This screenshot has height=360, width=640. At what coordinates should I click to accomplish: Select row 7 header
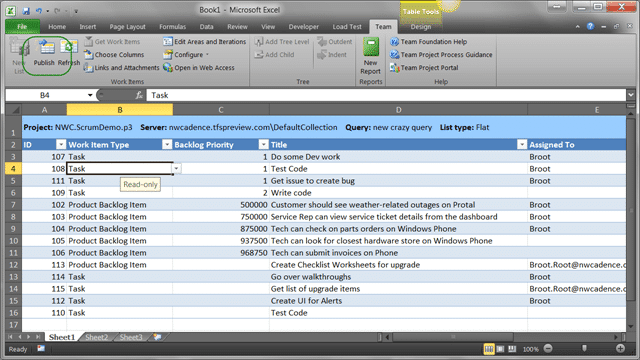coord(13,204)
